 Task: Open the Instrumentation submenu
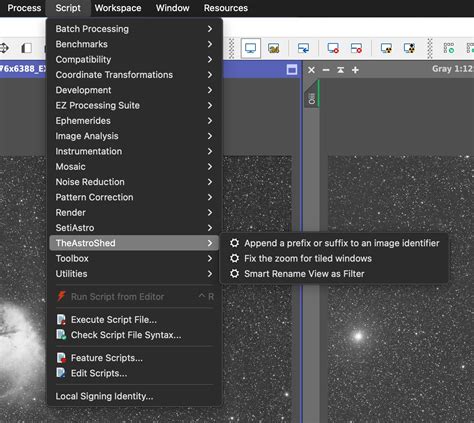coord(134,152)
